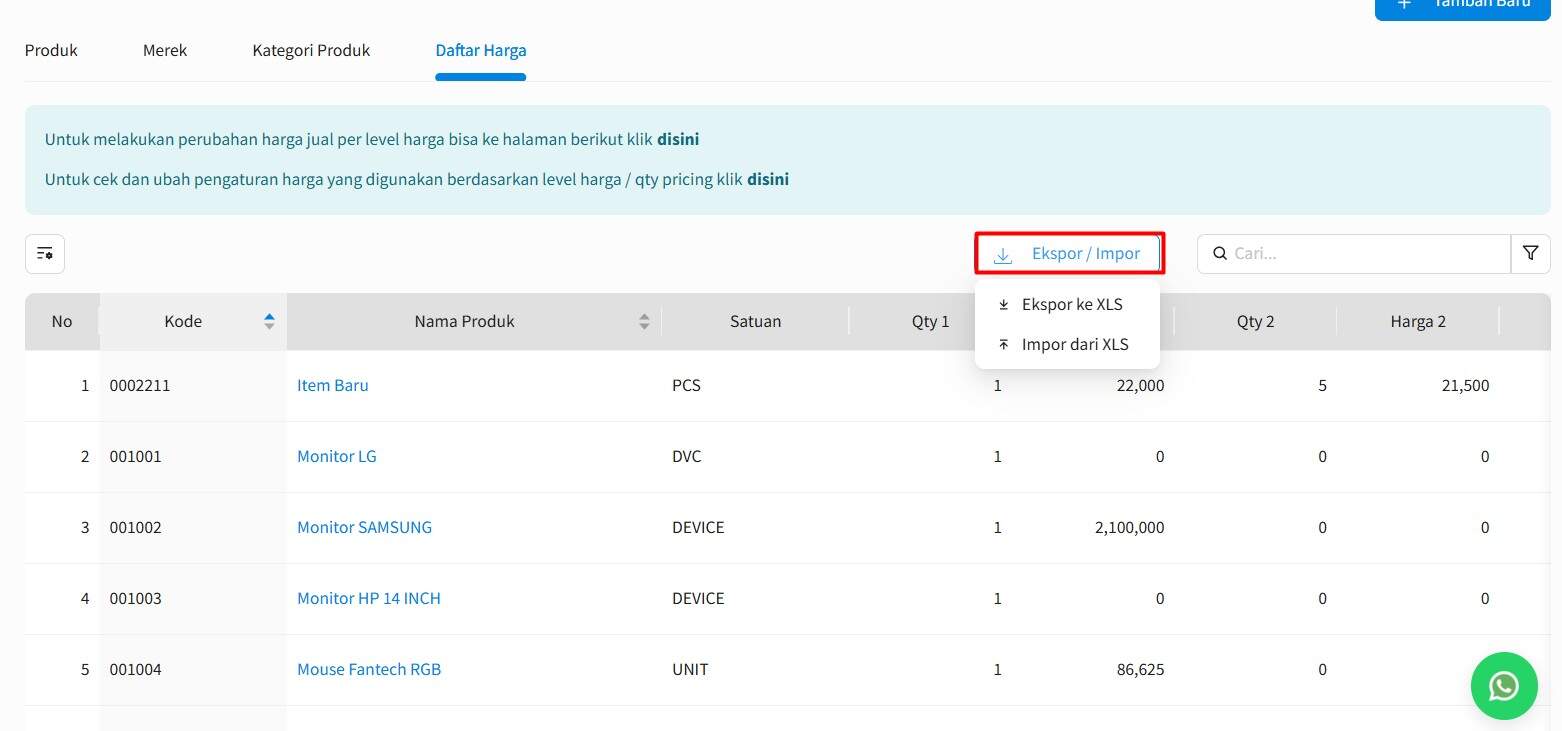1562x731 pixels.
Task: Open the Kategori Produk tab
Action: coord(311,50)
